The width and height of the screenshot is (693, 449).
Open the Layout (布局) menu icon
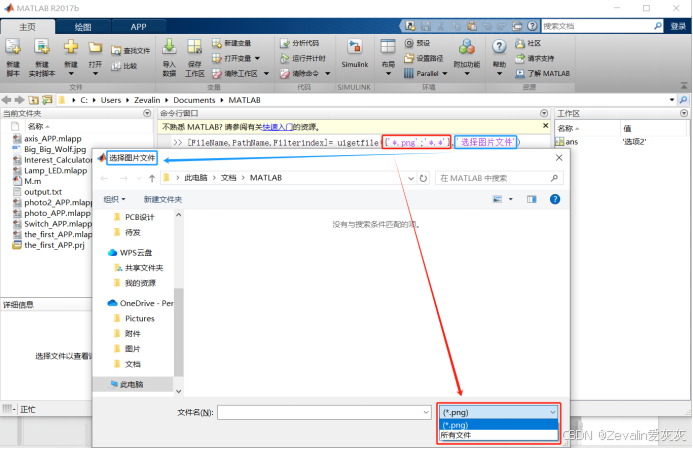click(388, 47)
